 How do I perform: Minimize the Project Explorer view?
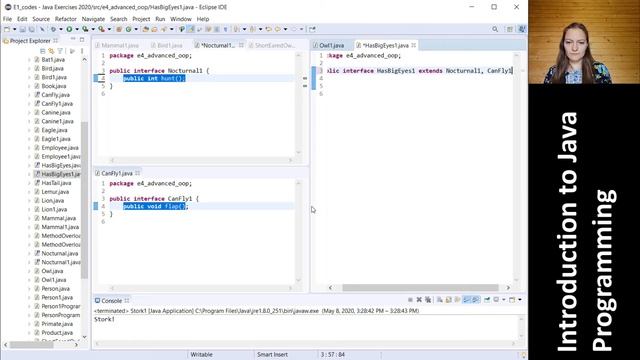73,40
